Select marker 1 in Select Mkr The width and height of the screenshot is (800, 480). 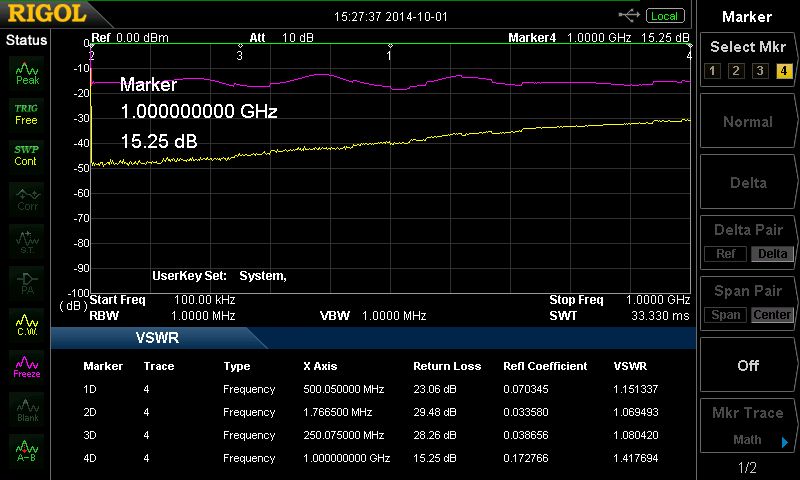(x=711, y=70)
